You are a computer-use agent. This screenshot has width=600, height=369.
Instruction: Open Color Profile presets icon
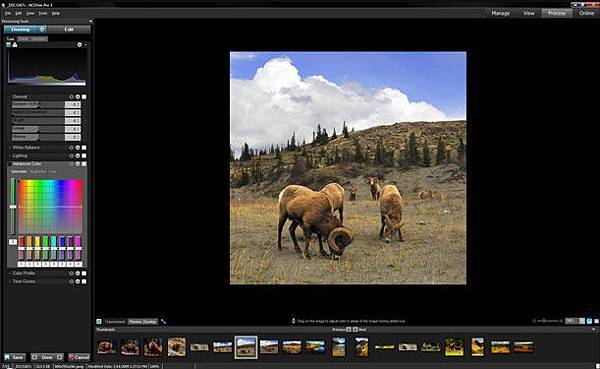tap(78, 274)
